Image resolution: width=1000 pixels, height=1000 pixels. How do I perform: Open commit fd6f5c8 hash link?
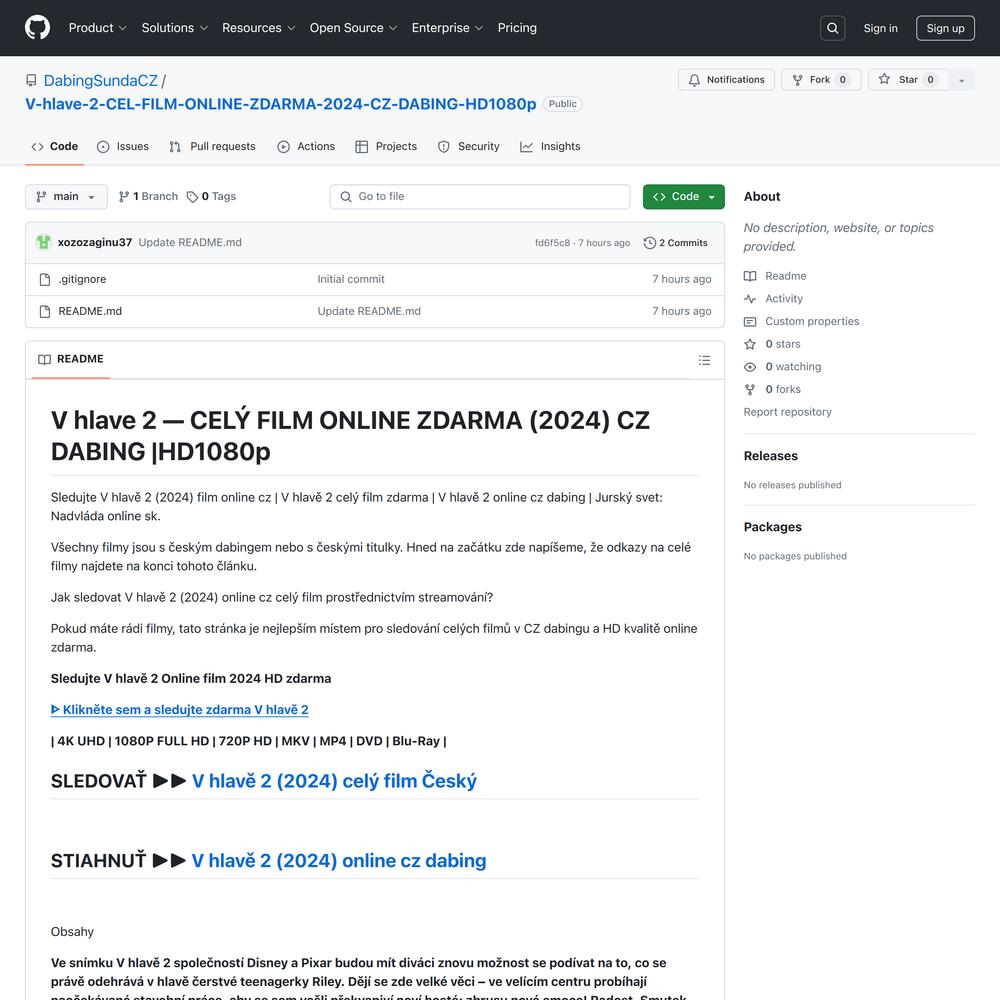point(552,243)
